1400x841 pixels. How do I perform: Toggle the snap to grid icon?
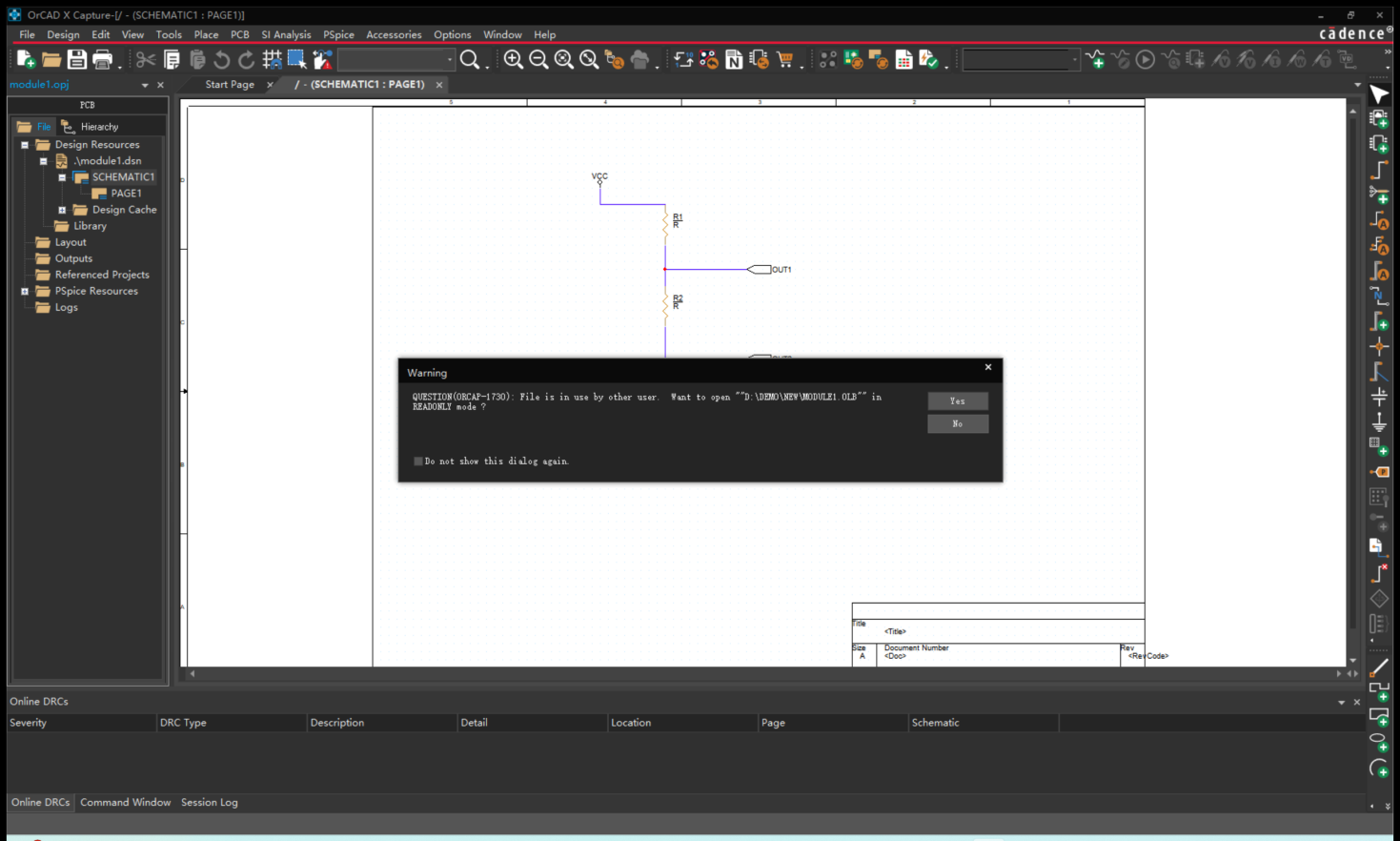pyautogui.click(x=272, y=59)
